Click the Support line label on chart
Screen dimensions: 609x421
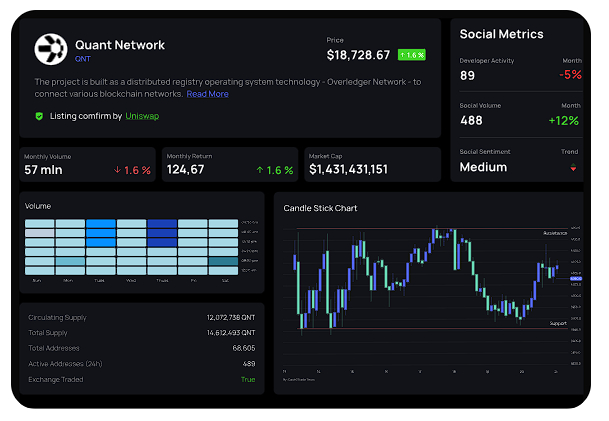point(558,324)
